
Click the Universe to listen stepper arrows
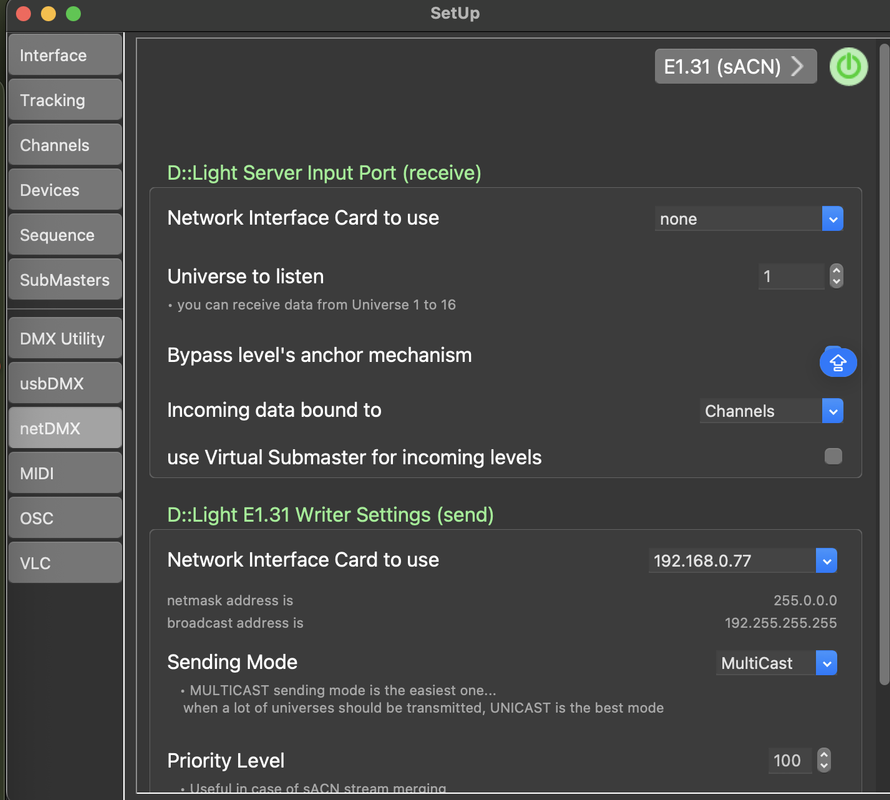click(x=836, y=276)
